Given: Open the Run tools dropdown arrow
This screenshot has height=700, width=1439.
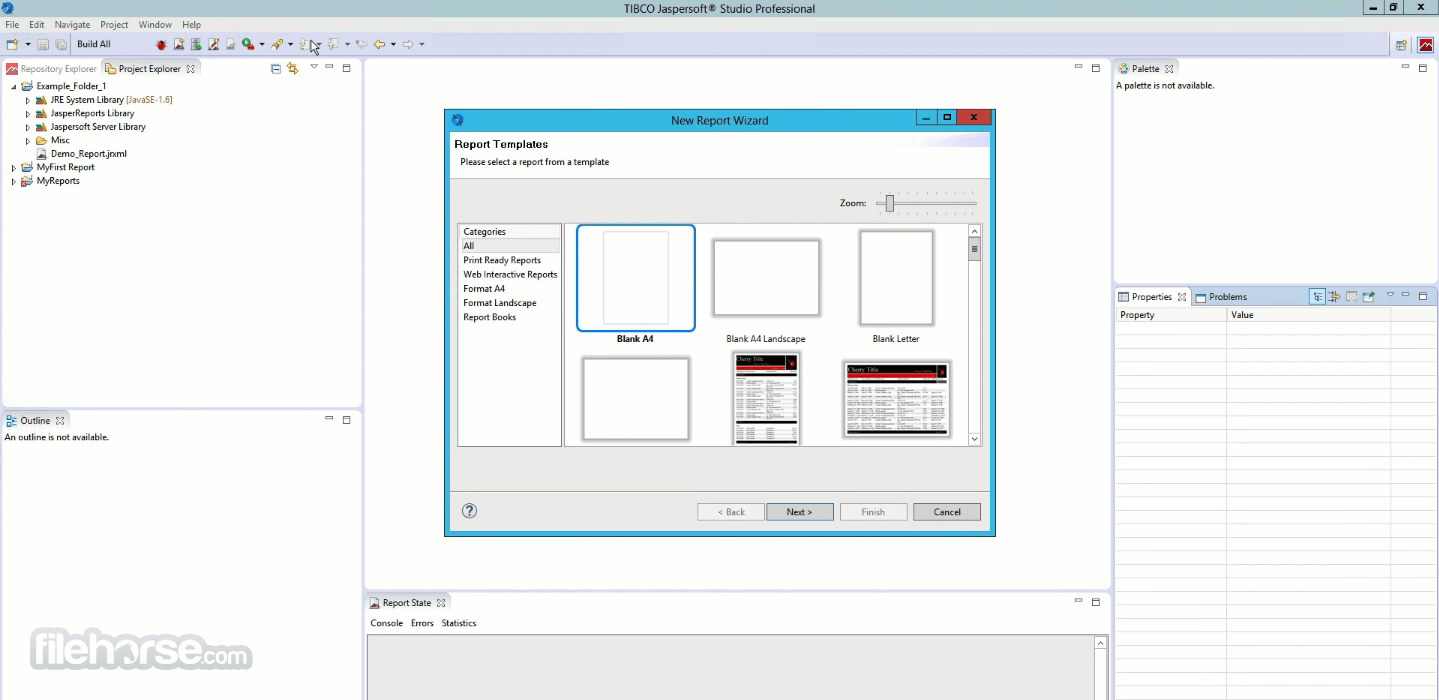Looking at the screenshot, I should tap(262, 44).
